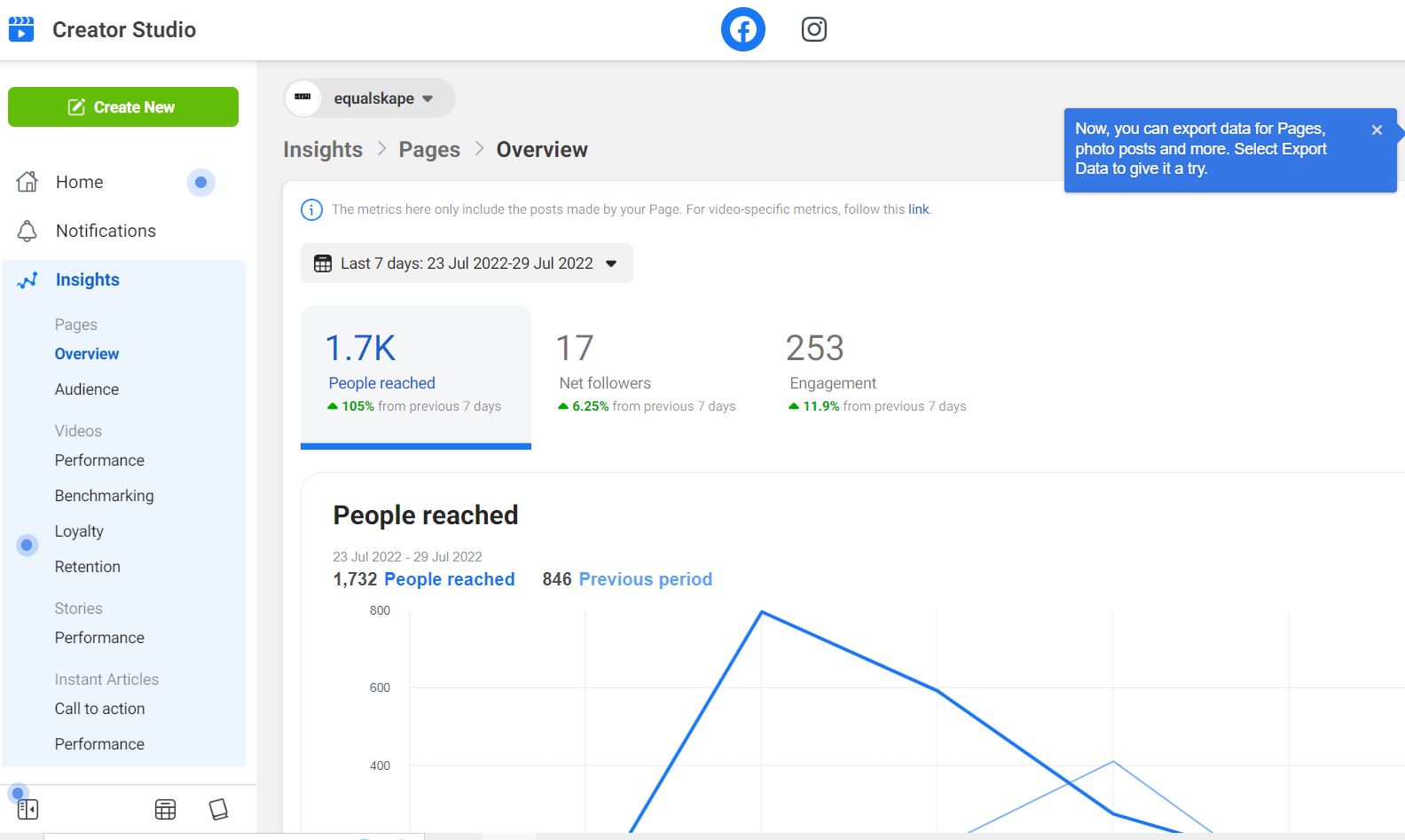Follow the video-specific metrics link

click(918, 209)
